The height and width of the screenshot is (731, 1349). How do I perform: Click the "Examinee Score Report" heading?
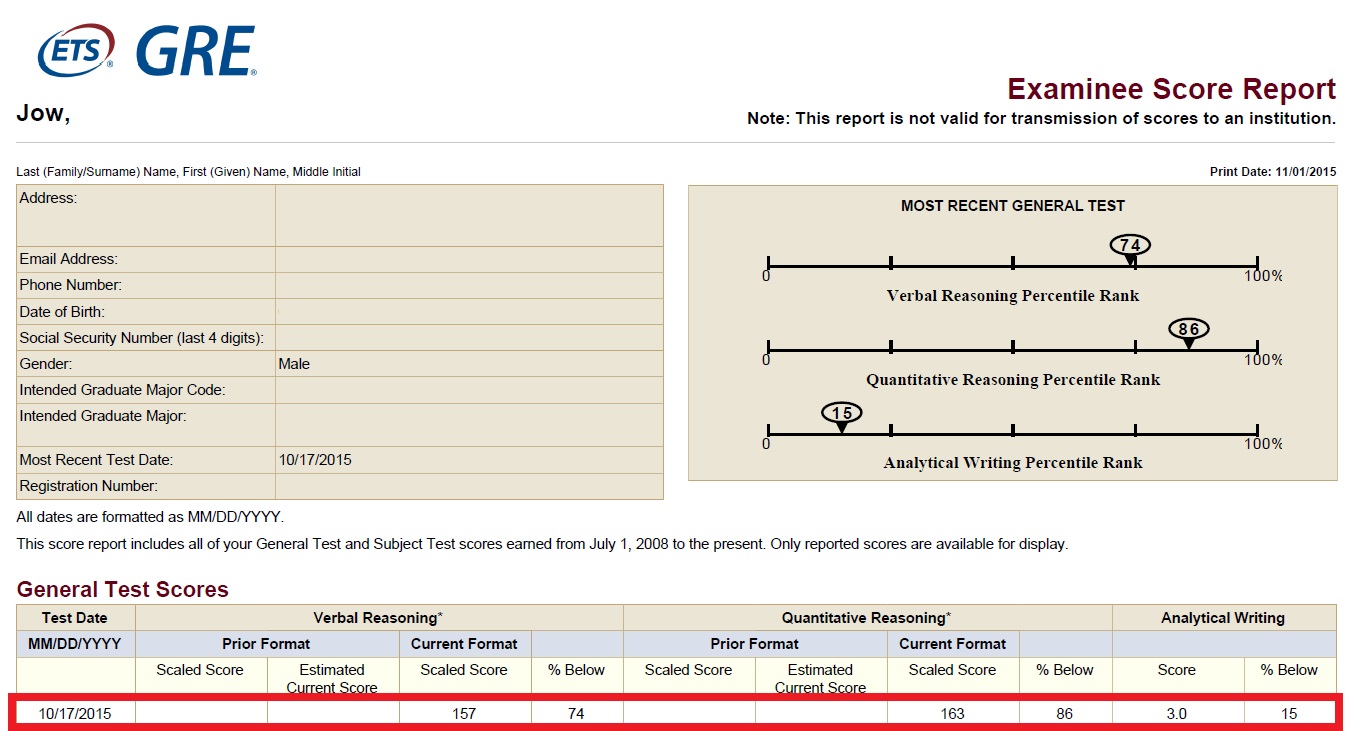(x=1171, y=89)
